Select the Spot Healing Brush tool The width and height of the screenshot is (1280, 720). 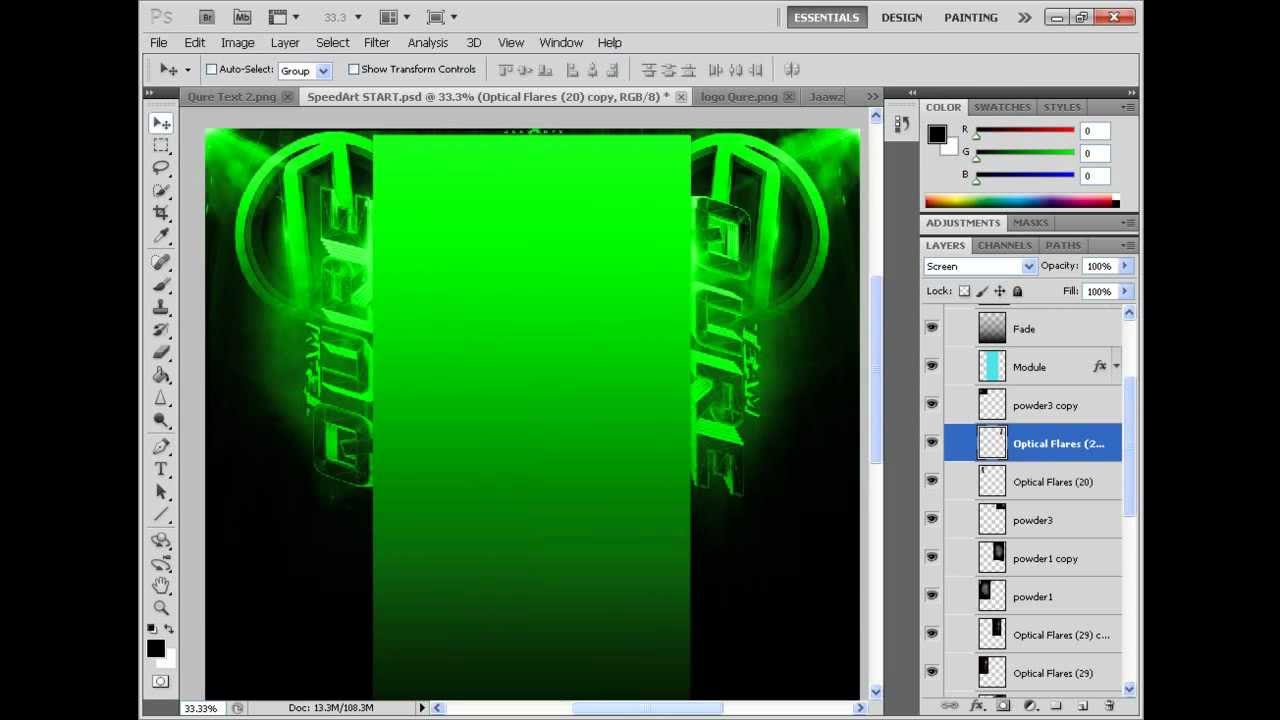coord(161,262)
